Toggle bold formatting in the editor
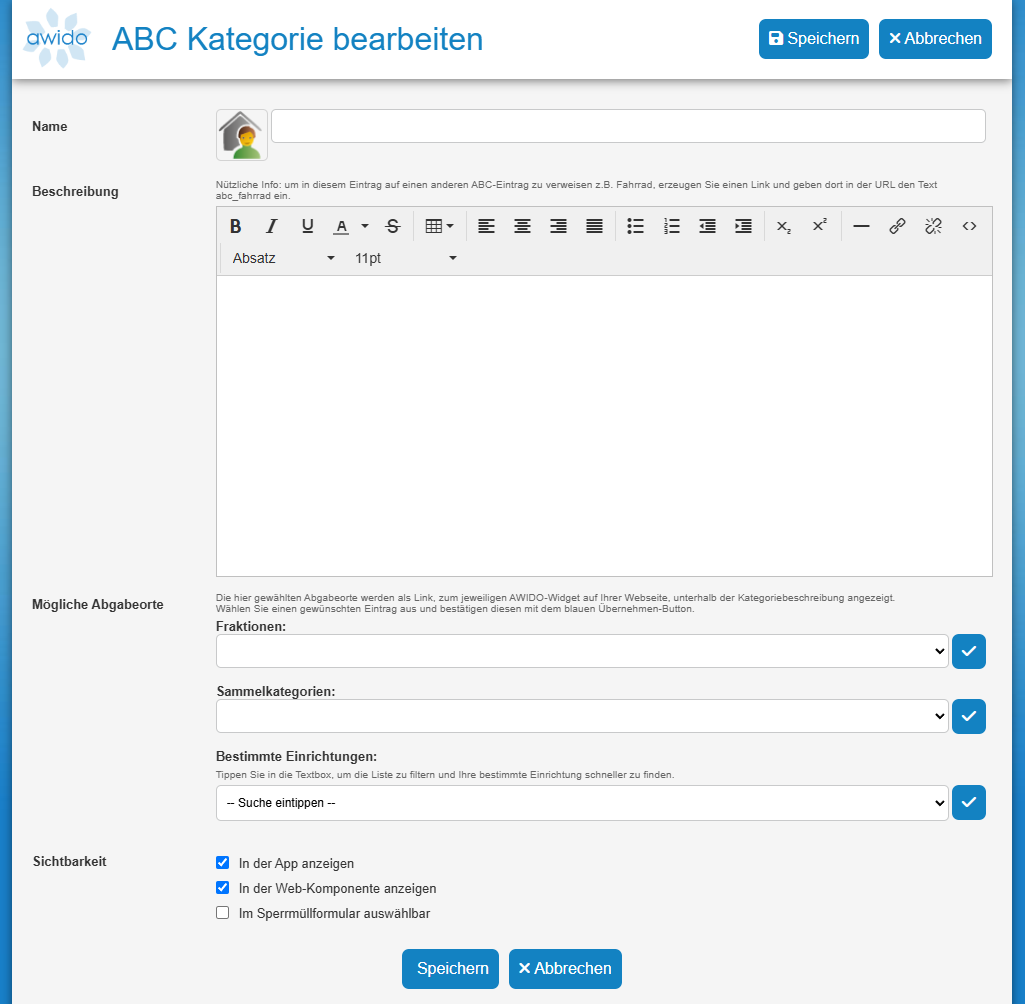This screenshot has width=1025, height=1004. (235, 226)
